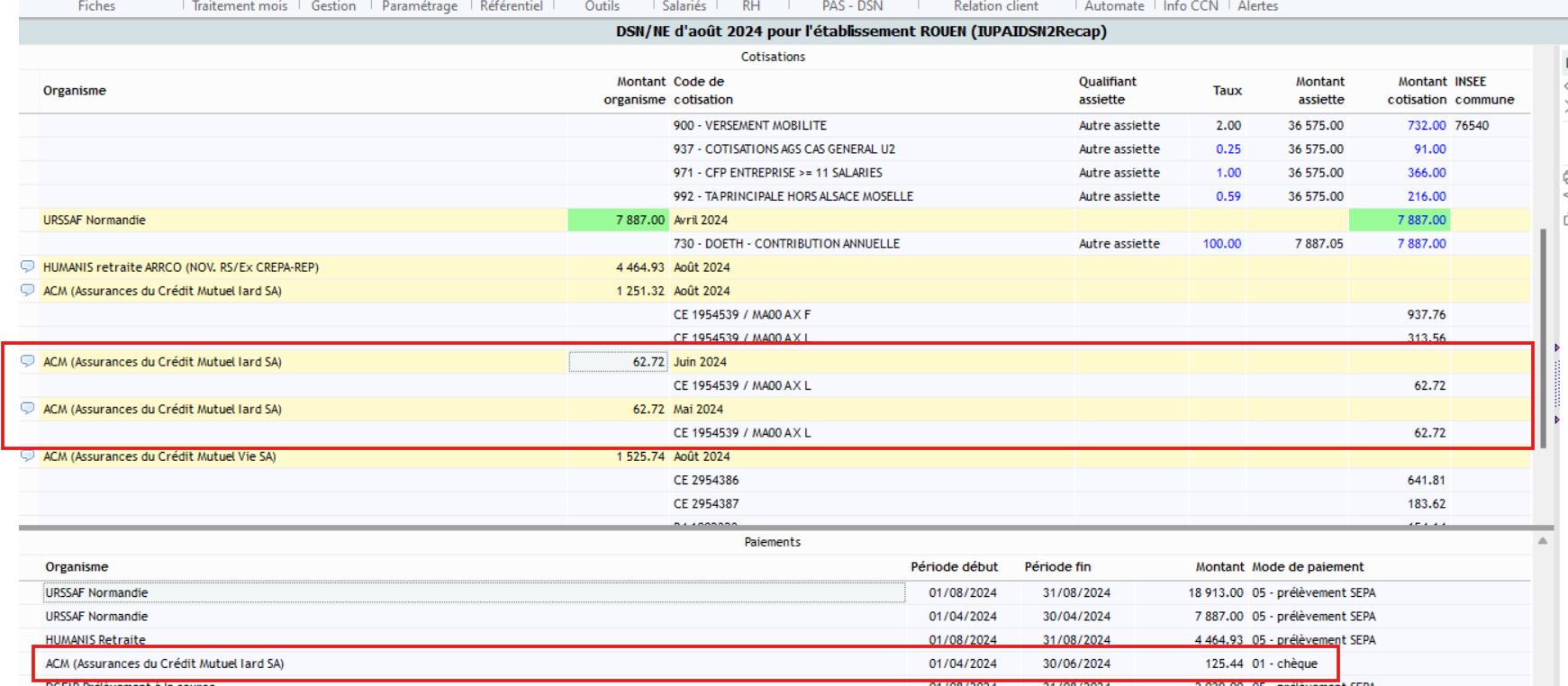Open comment bubble on HUMANIS retraite ARRCO row

click(x=28, y=266)
